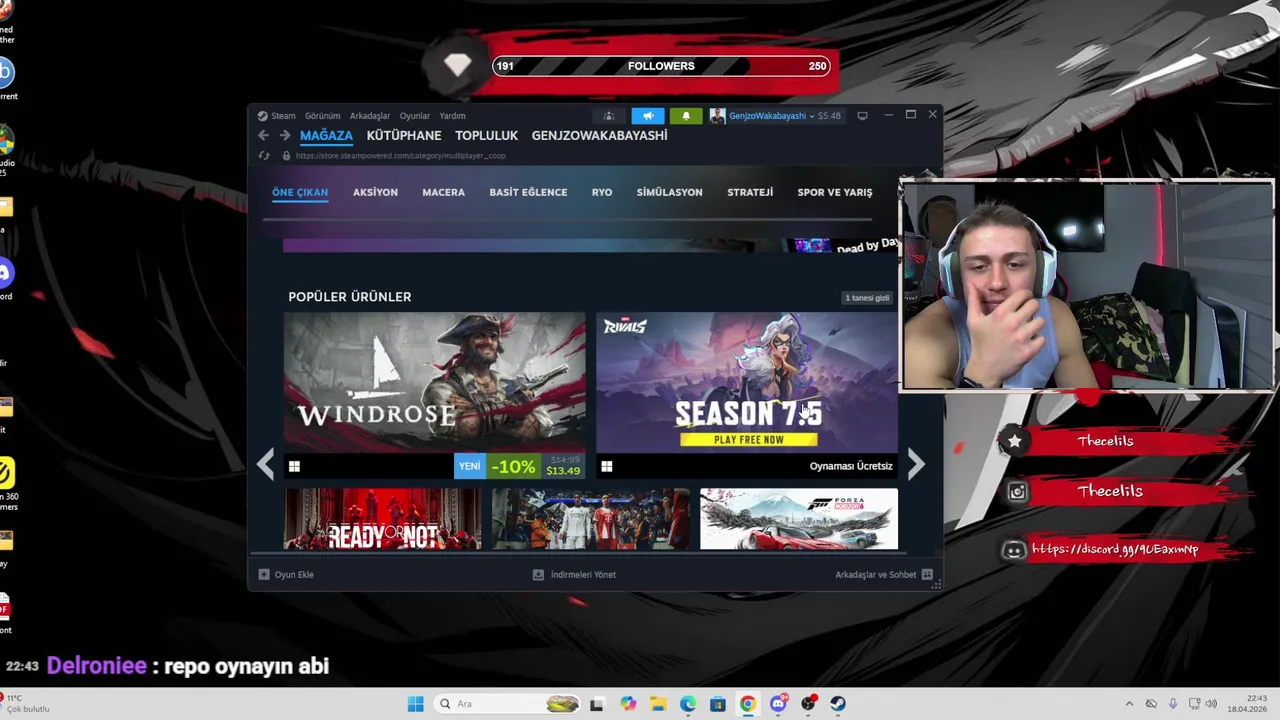
Task: Select the MACERA category tab
Action: point(443,192)
